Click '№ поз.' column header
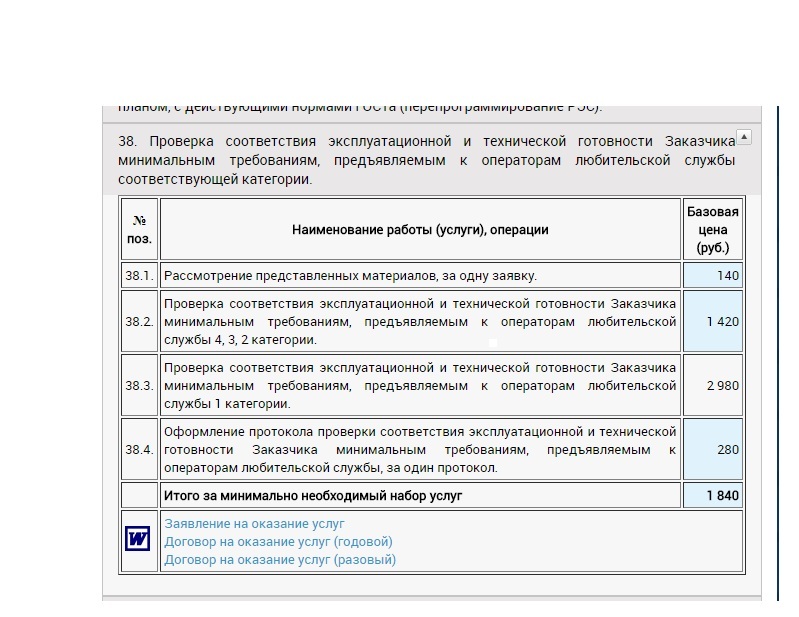799x617 pixels. pos(140,230)
